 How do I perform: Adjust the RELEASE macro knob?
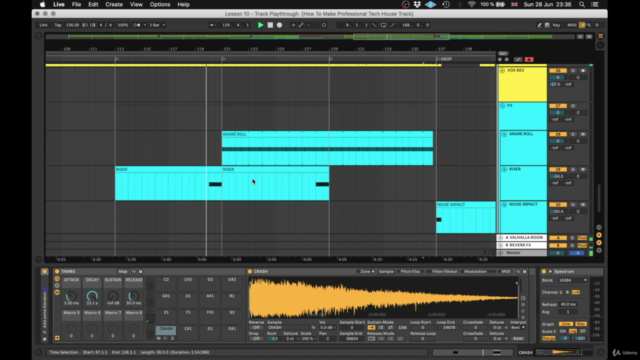click(x=133, y=297)
